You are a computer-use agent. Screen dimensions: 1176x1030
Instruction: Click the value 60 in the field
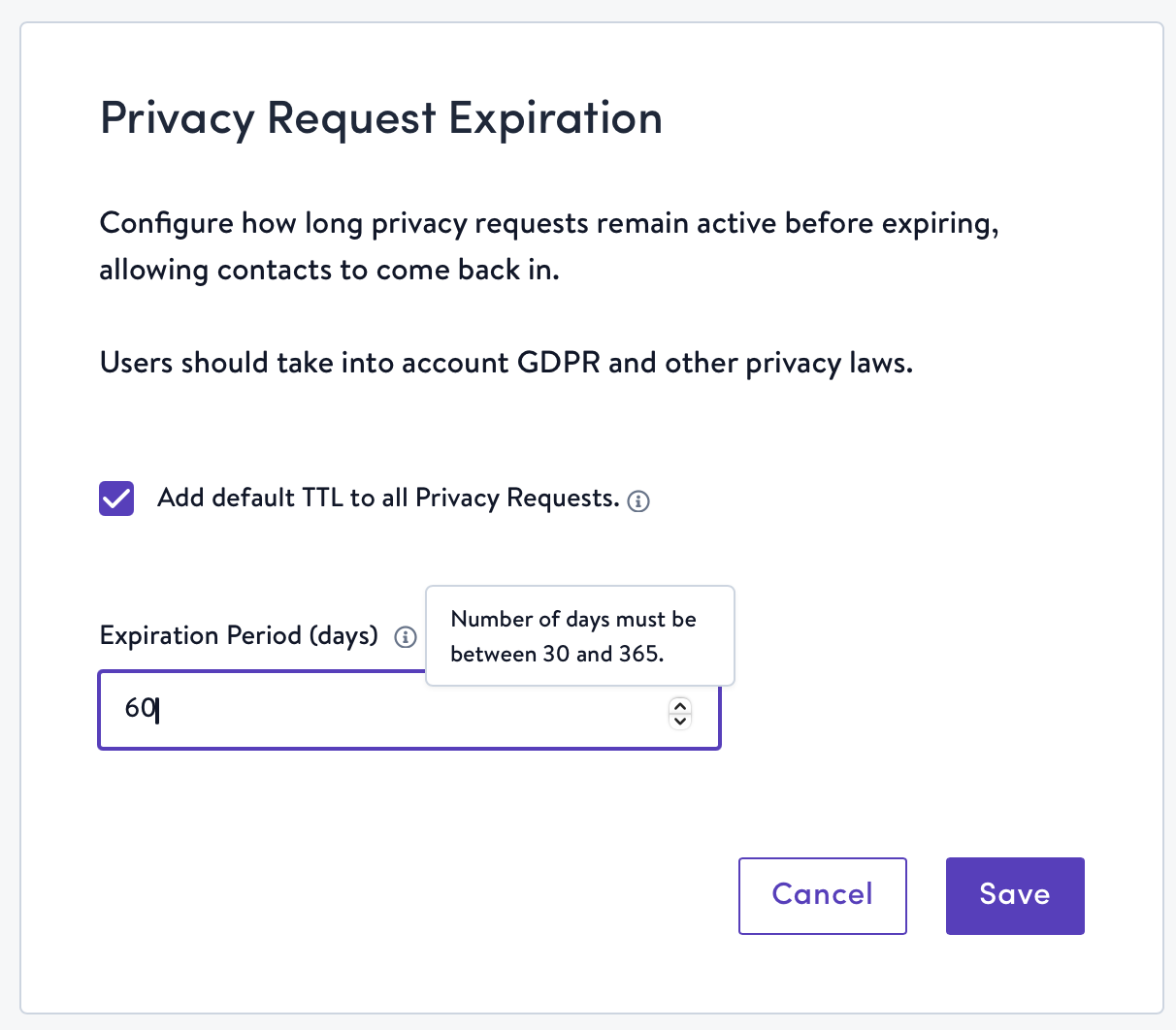coord(140,709)
